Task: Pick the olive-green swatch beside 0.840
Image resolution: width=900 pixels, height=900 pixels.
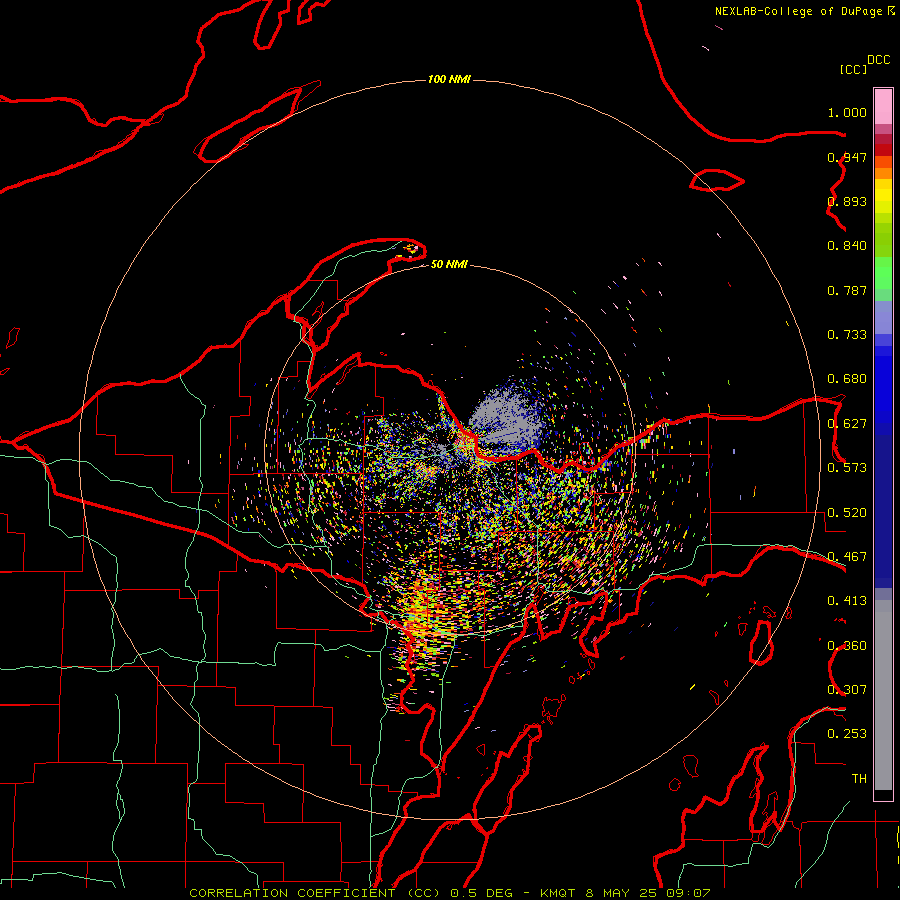Action: 883,240
